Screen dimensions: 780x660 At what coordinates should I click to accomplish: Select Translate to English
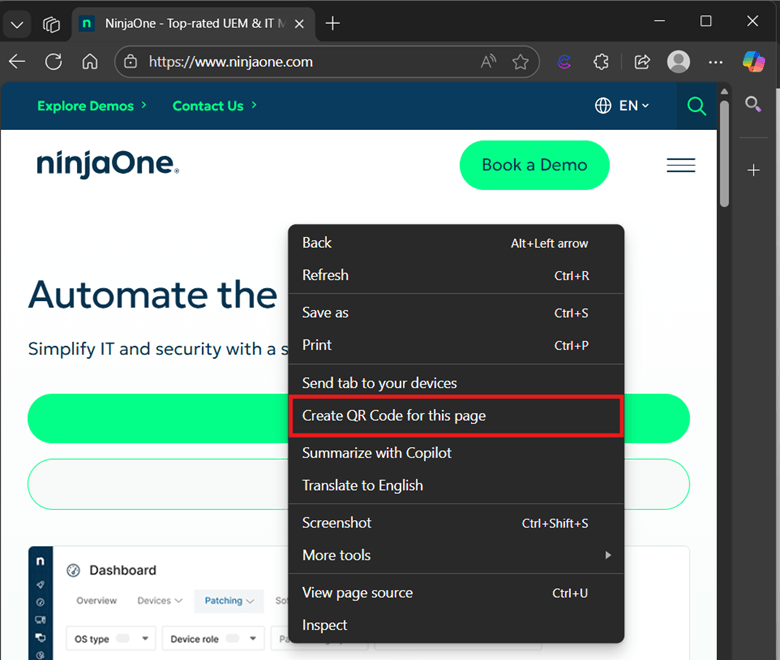456,485
